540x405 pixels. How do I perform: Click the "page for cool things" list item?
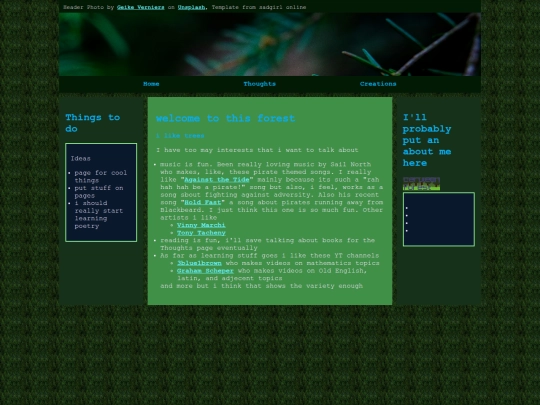click(101, 177)
